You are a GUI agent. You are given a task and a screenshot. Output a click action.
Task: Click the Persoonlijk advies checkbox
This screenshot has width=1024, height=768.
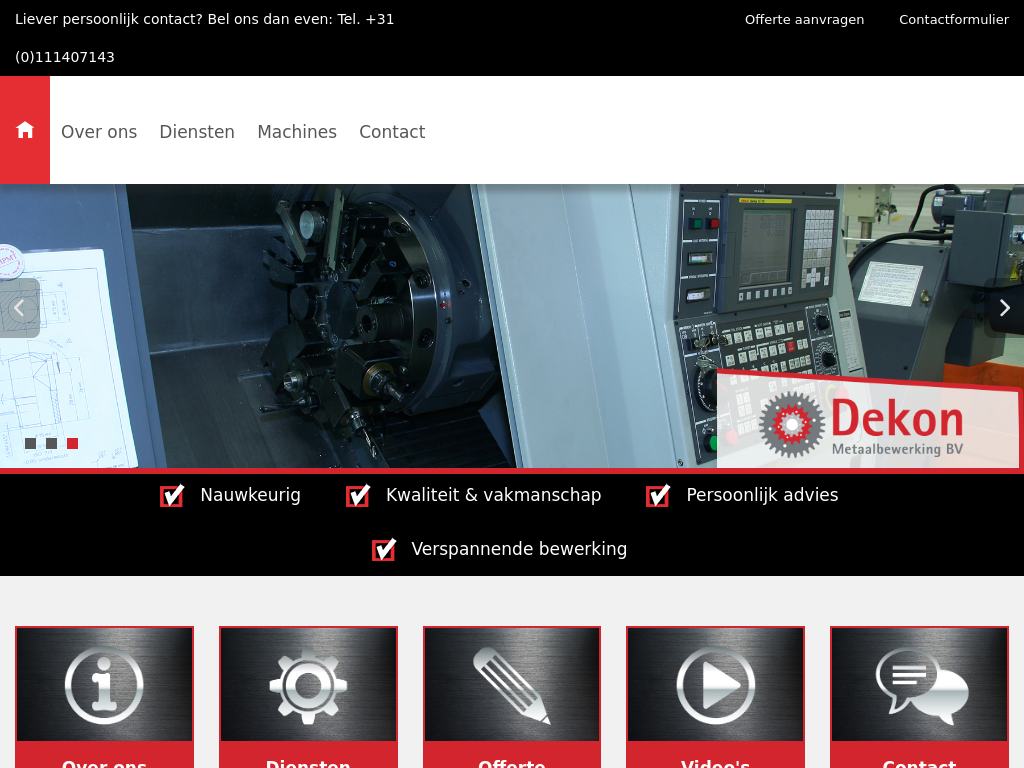pyautogui.click(x=658, y=495)
